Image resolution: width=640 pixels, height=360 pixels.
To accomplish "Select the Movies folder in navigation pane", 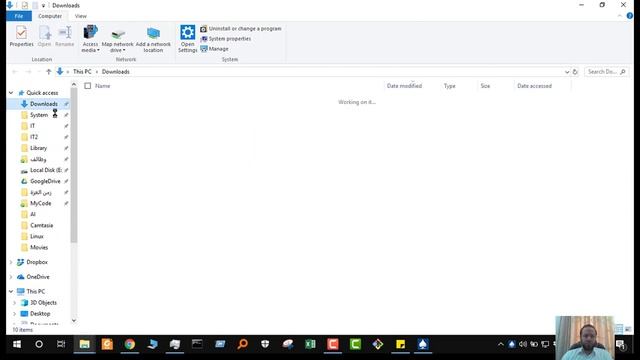I will 39,247.
